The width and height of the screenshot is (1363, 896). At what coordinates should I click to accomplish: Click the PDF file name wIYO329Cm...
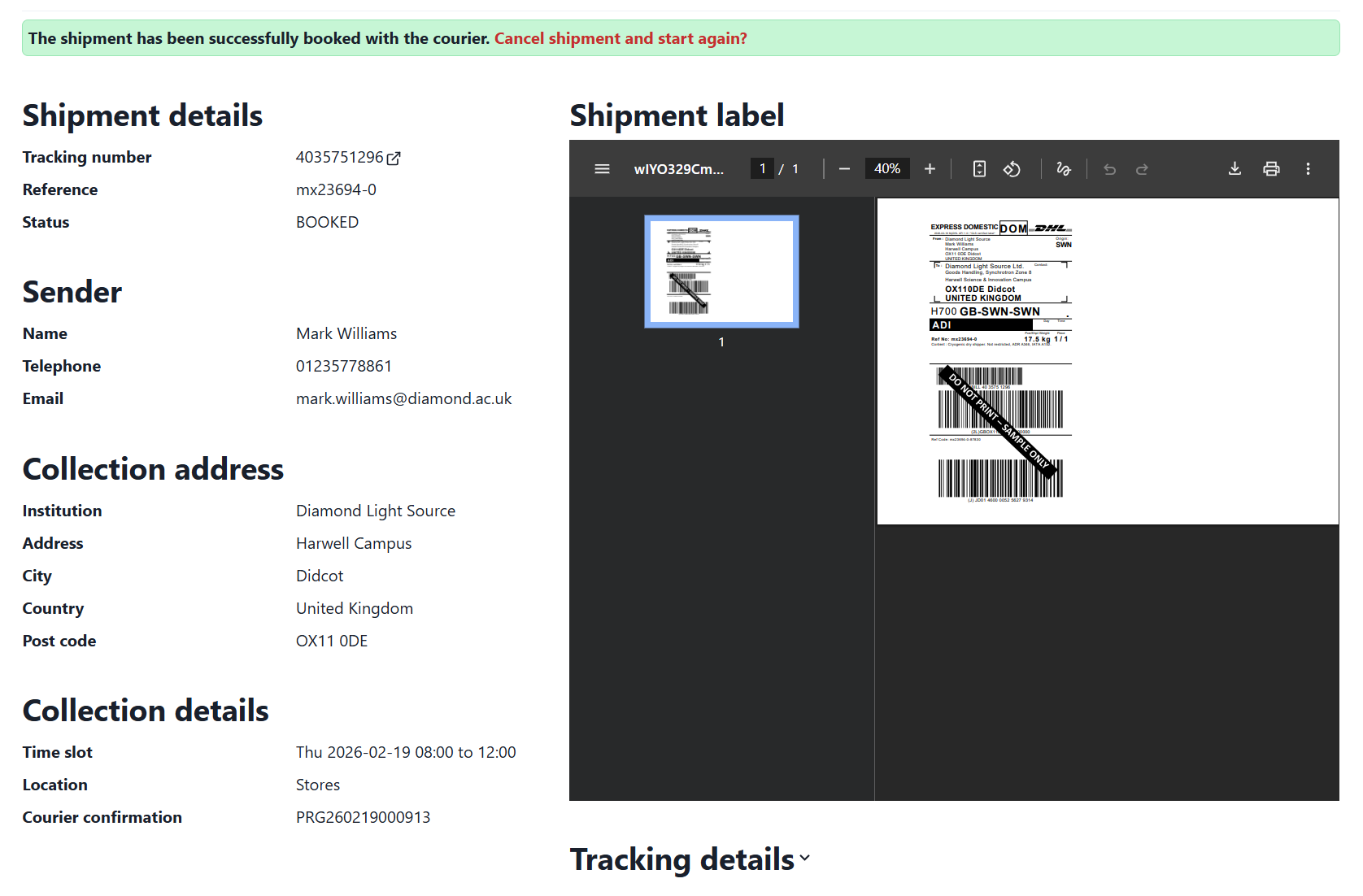click(678, 169)
